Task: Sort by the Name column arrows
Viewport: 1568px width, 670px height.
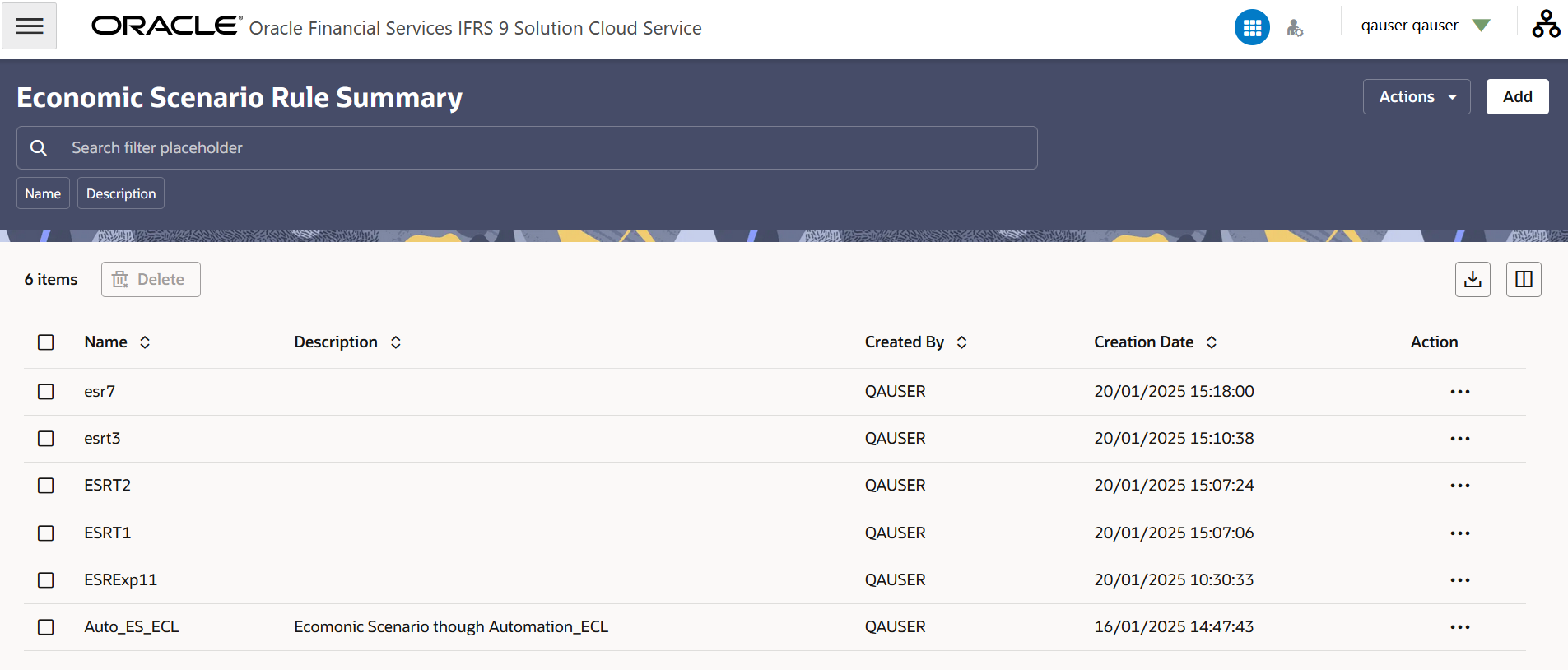Action: pos(145,342)
